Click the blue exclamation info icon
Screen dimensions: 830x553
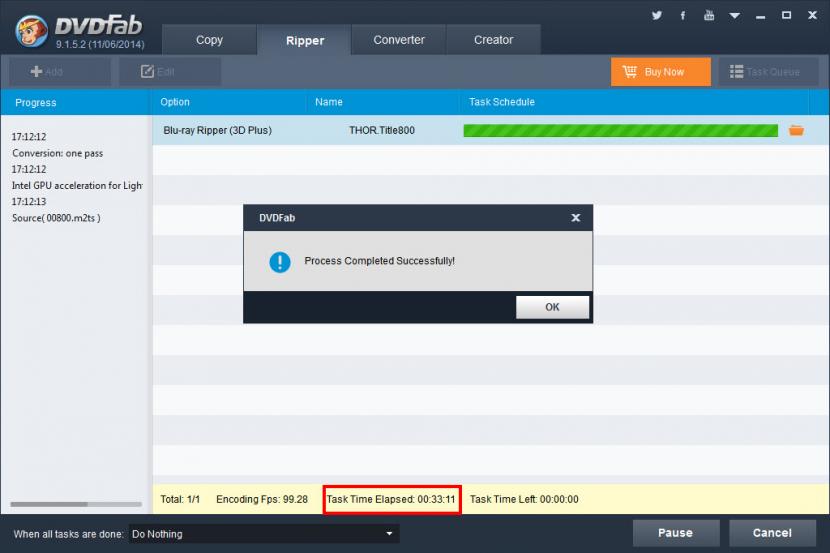[279, 261]
